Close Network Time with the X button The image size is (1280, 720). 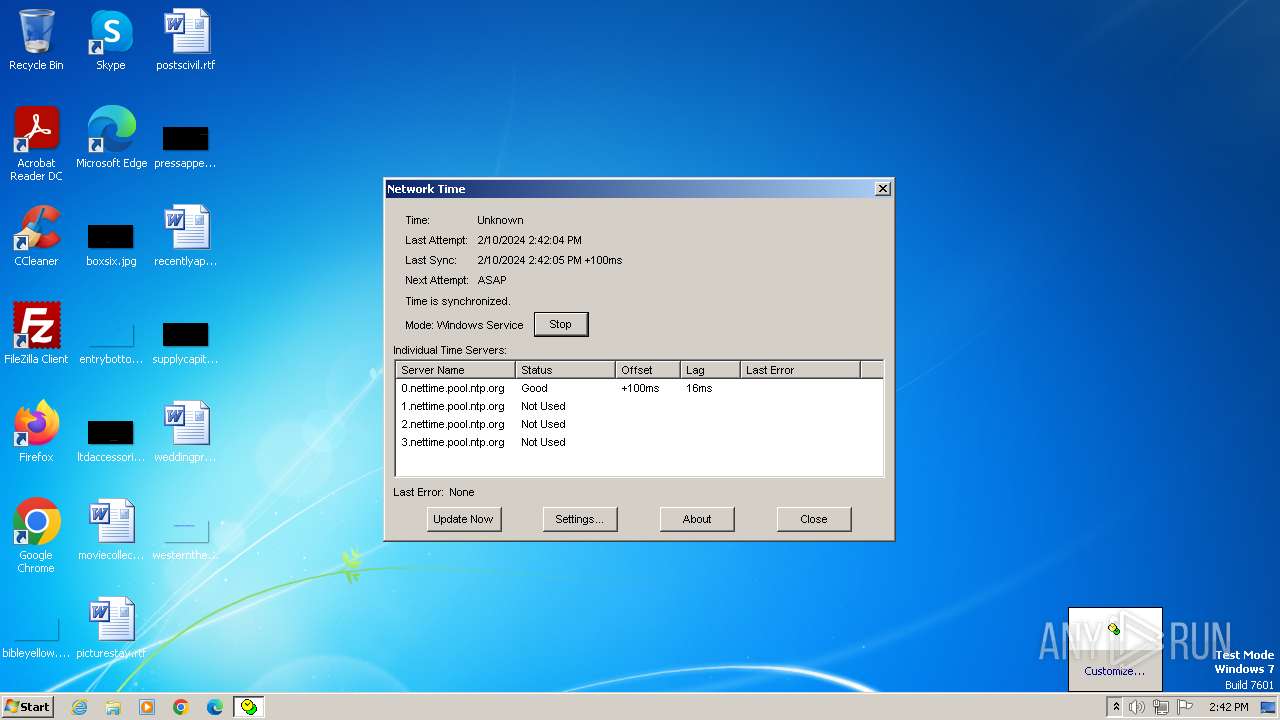882,189
